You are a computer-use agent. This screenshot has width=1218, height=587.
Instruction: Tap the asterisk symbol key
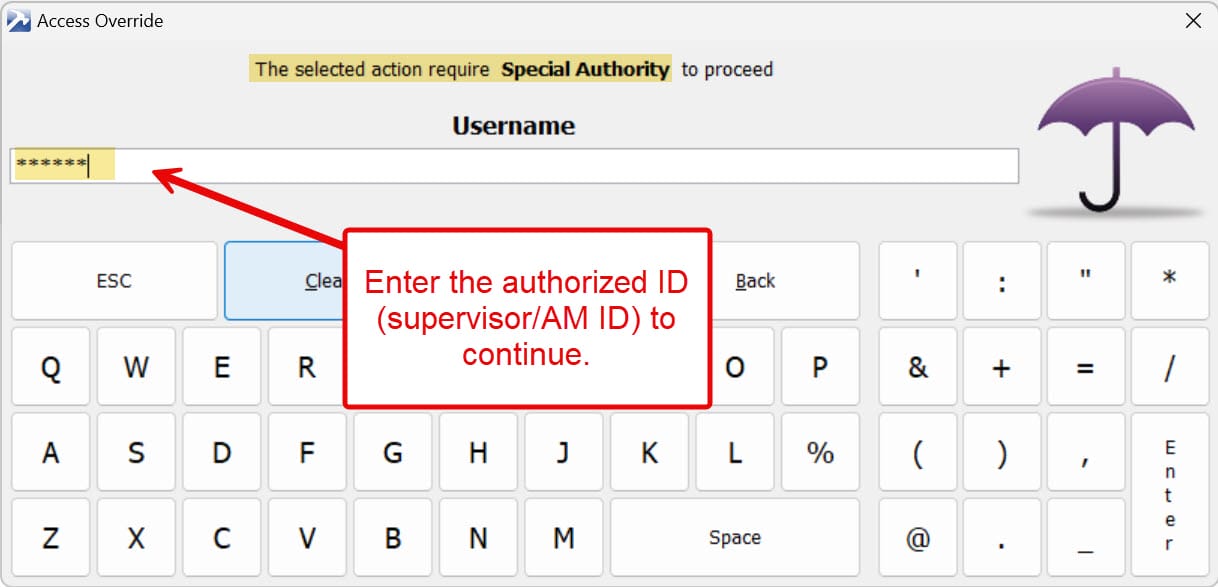click(1169, 281)
